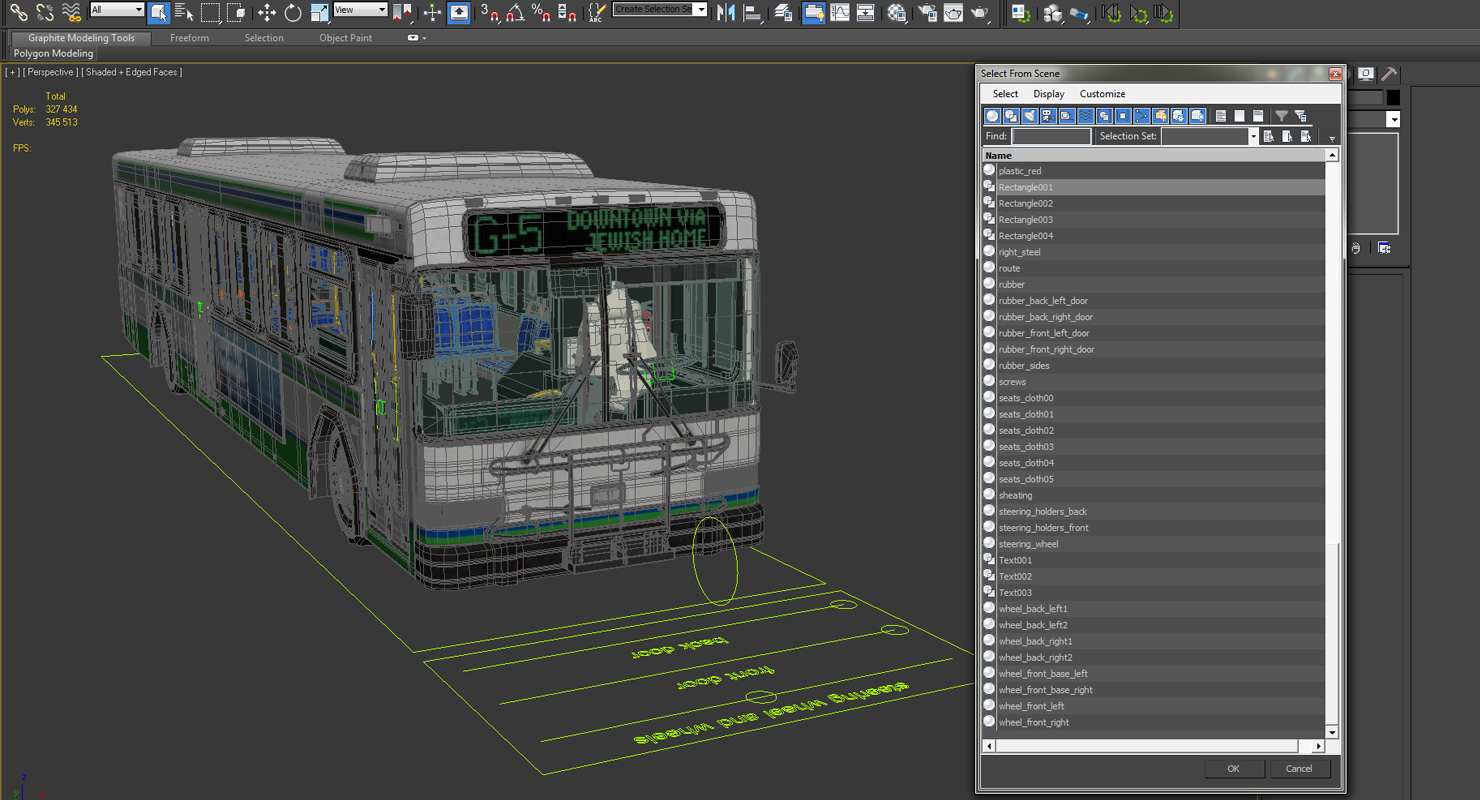Click the Select and Manipulate icon
This screenshot has height=800, width=1480.
coord(432,12)
